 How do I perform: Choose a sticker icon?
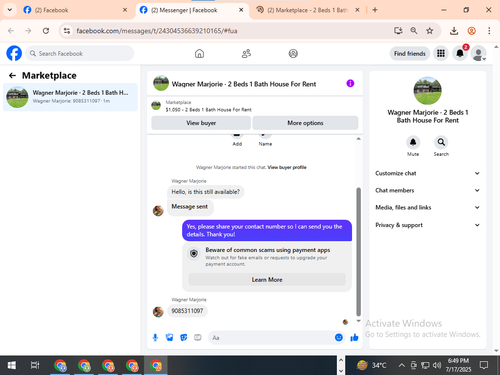tap(184, 338)
